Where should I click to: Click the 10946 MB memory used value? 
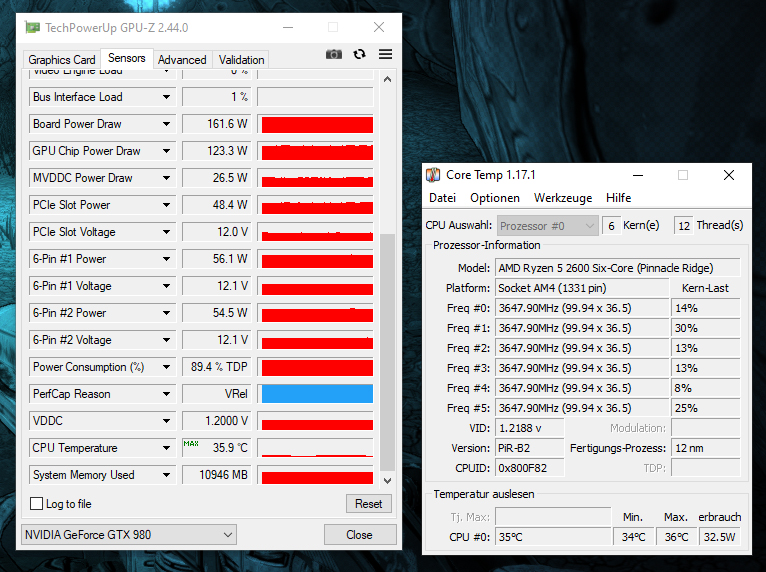coord(217,475)
